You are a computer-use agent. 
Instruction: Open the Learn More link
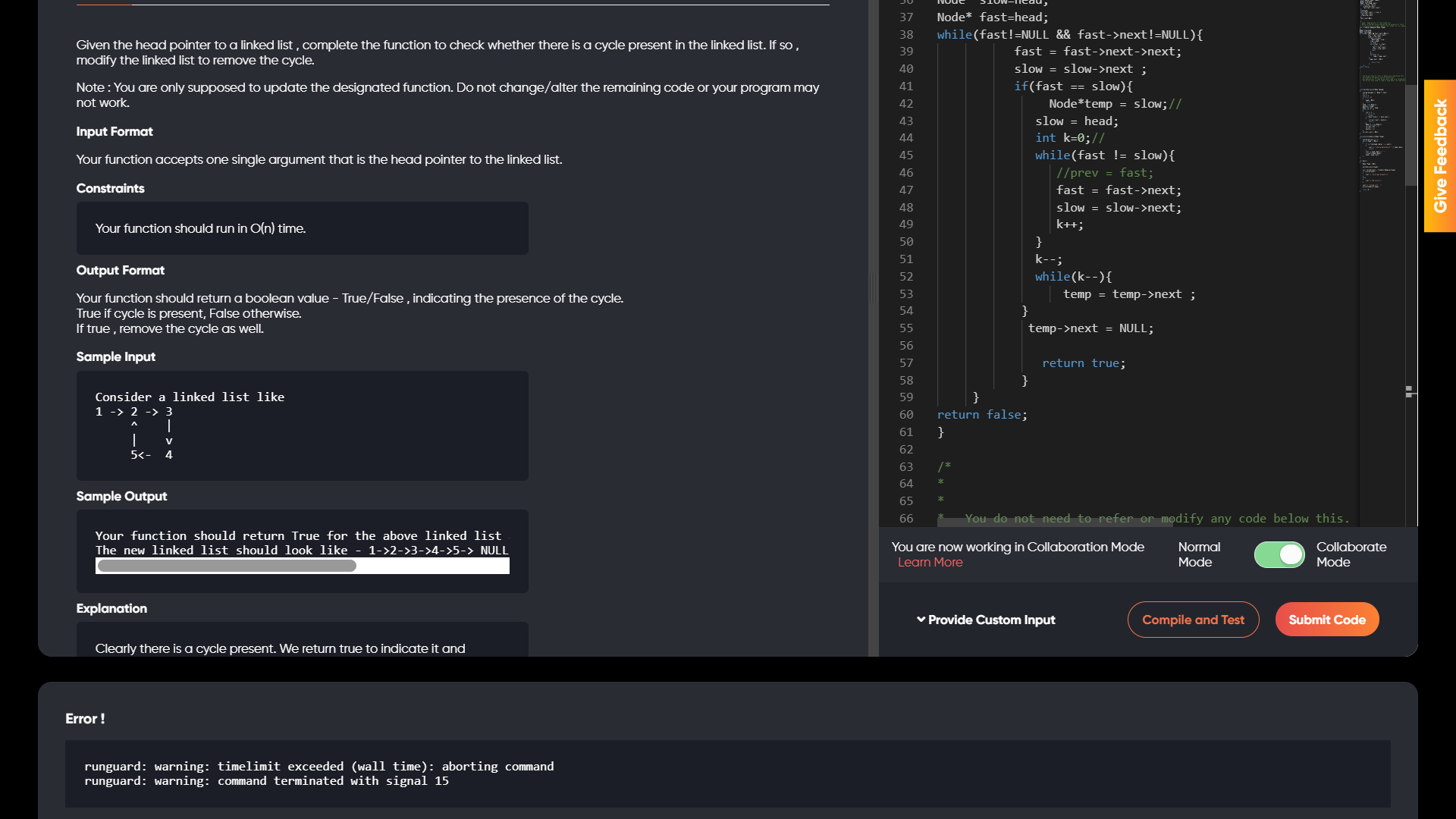coord(930,562)
